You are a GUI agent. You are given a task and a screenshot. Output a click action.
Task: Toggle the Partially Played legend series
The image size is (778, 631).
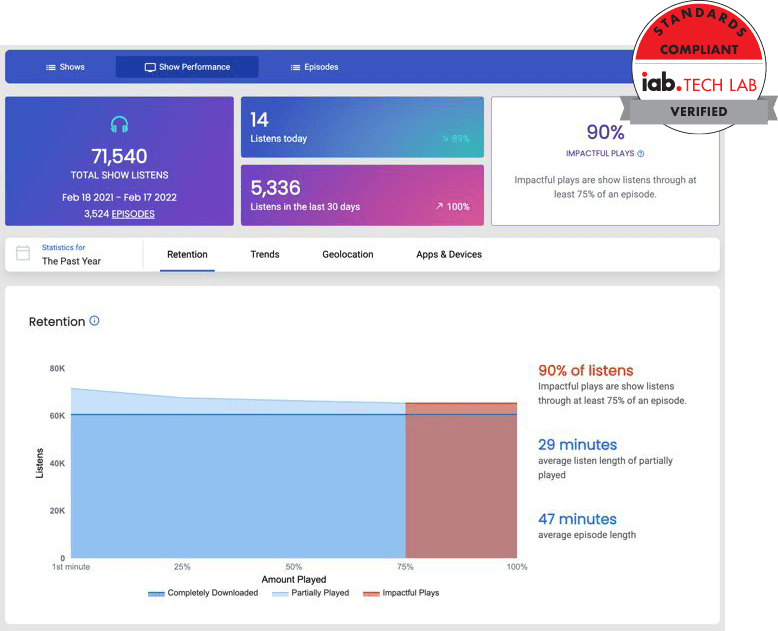point(311,593)
